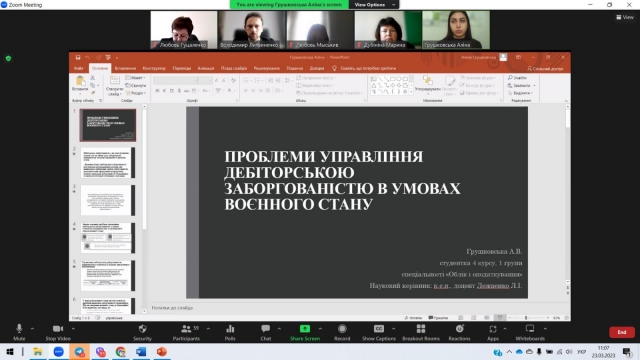
Task: Toggle text shadow (S) formatting
Action: point(179,91)
